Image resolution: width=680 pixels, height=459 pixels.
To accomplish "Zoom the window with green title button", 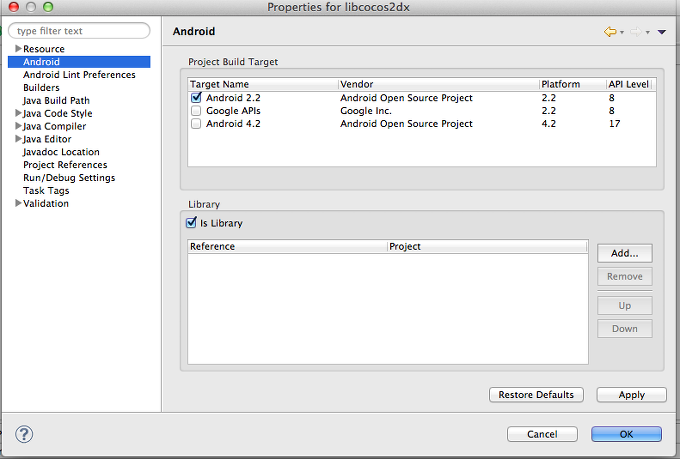I will (48, 7).
